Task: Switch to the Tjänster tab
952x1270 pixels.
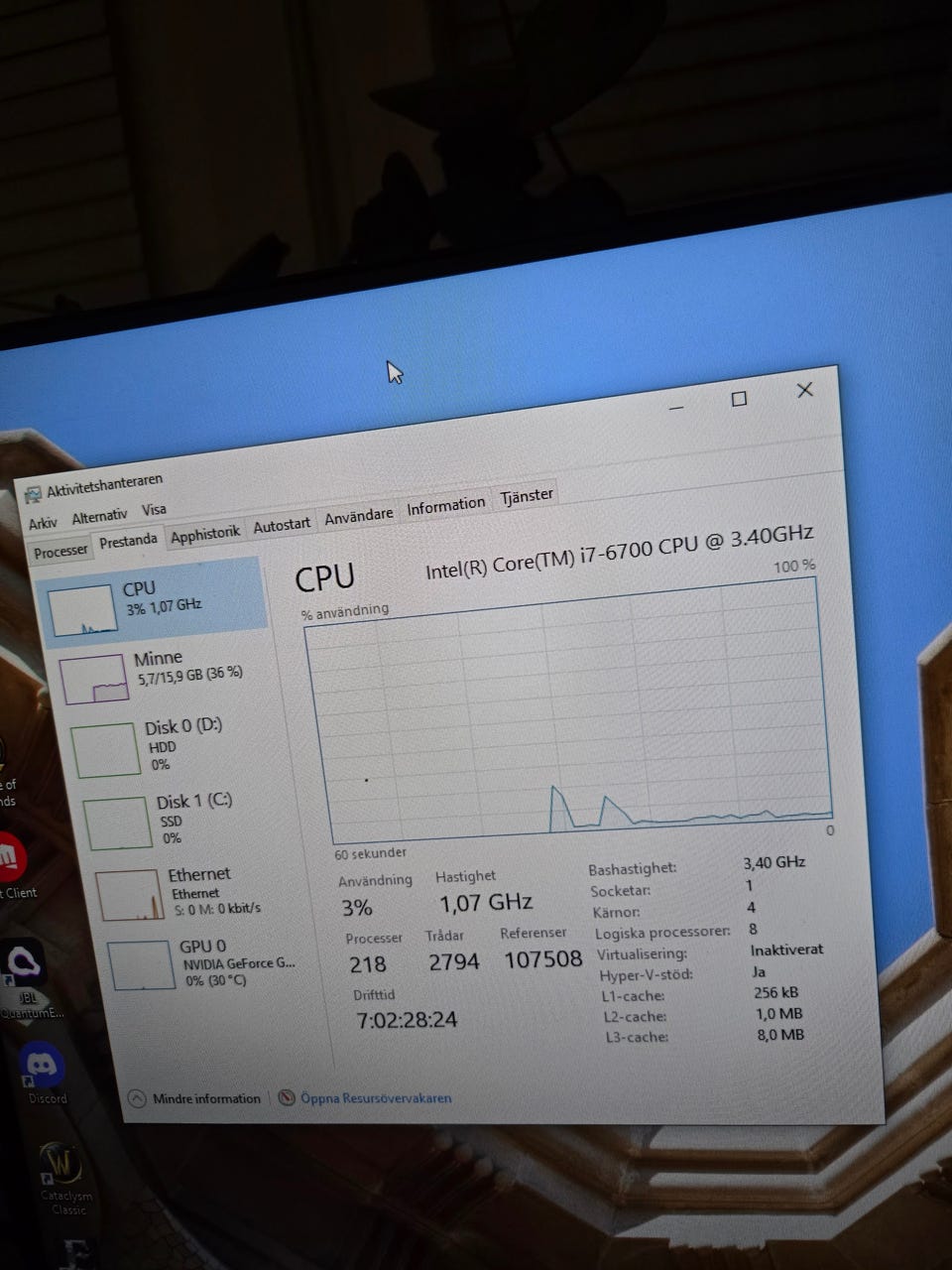Action: tap(527, 495)
